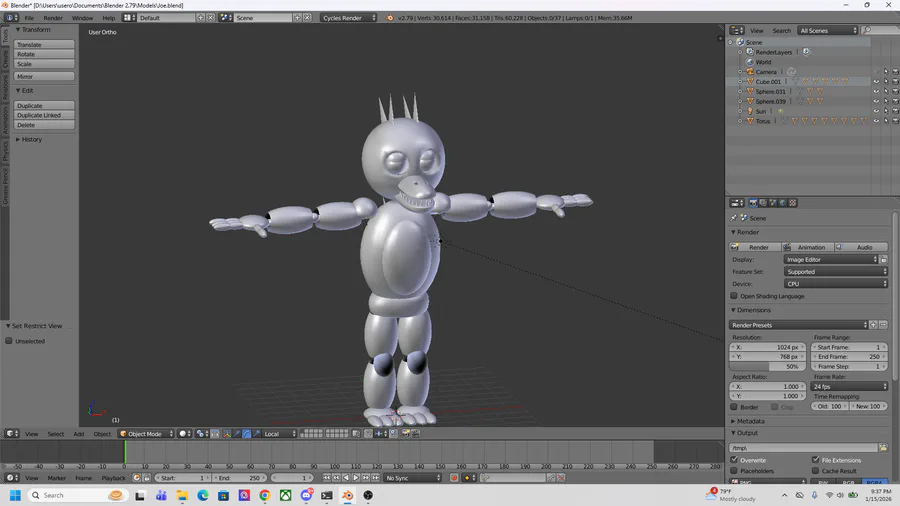Click the Animation render button
Viewport: 900px width, 506px height.
[x=811, y=247]
